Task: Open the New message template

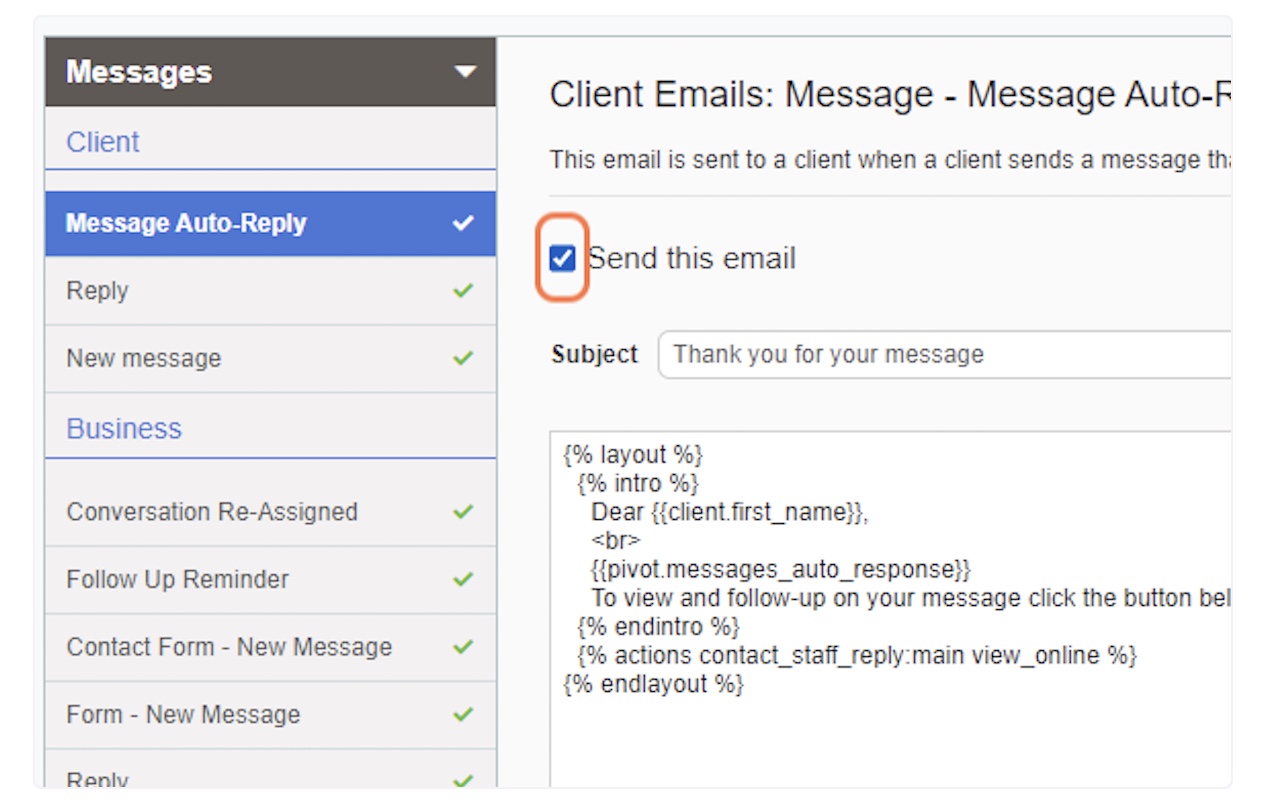Action: [270, 358]
